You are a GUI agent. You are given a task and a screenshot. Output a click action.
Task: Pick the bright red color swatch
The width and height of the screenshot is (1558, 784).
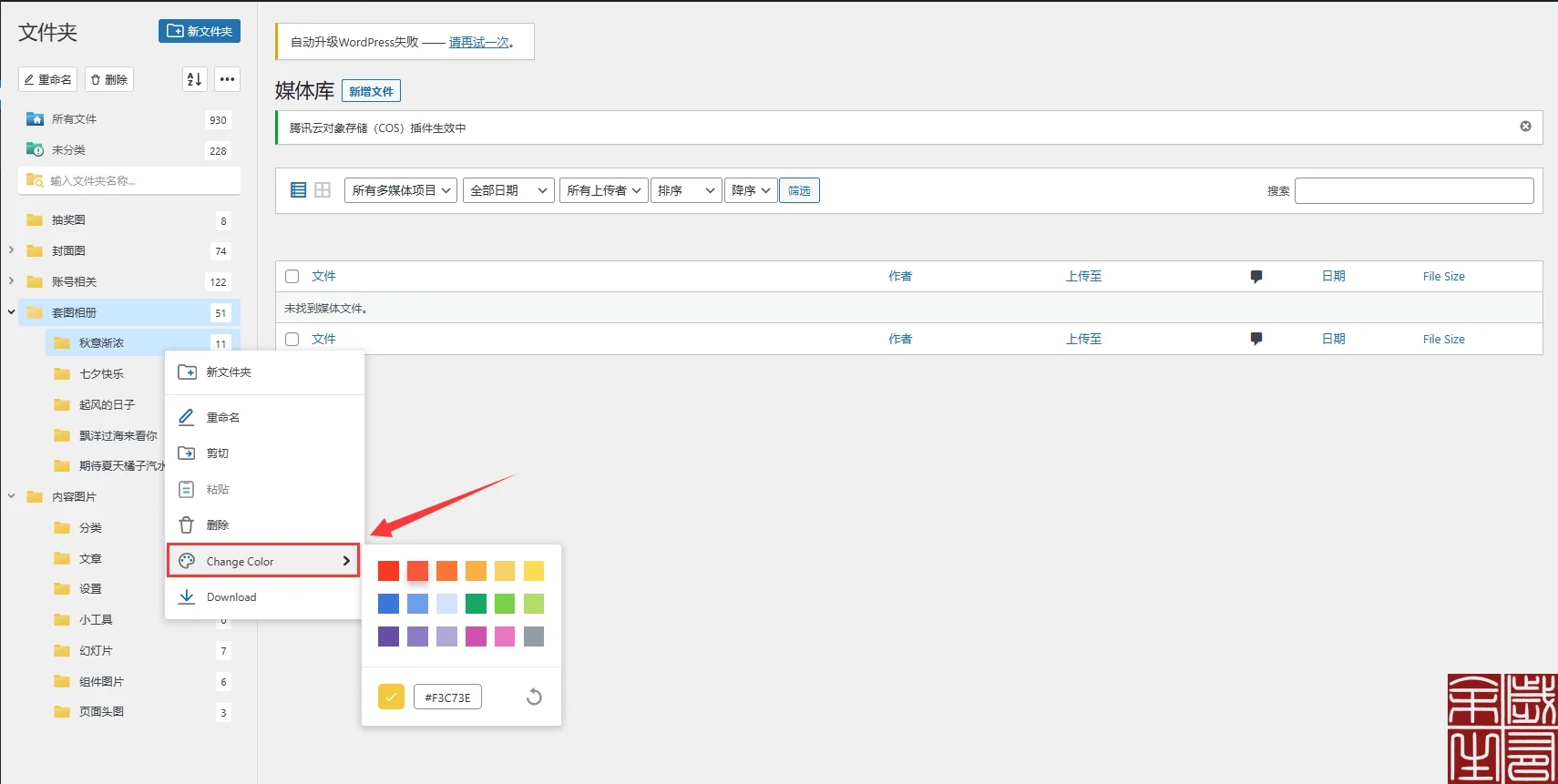pyautogui.click(x=388, y=571)
